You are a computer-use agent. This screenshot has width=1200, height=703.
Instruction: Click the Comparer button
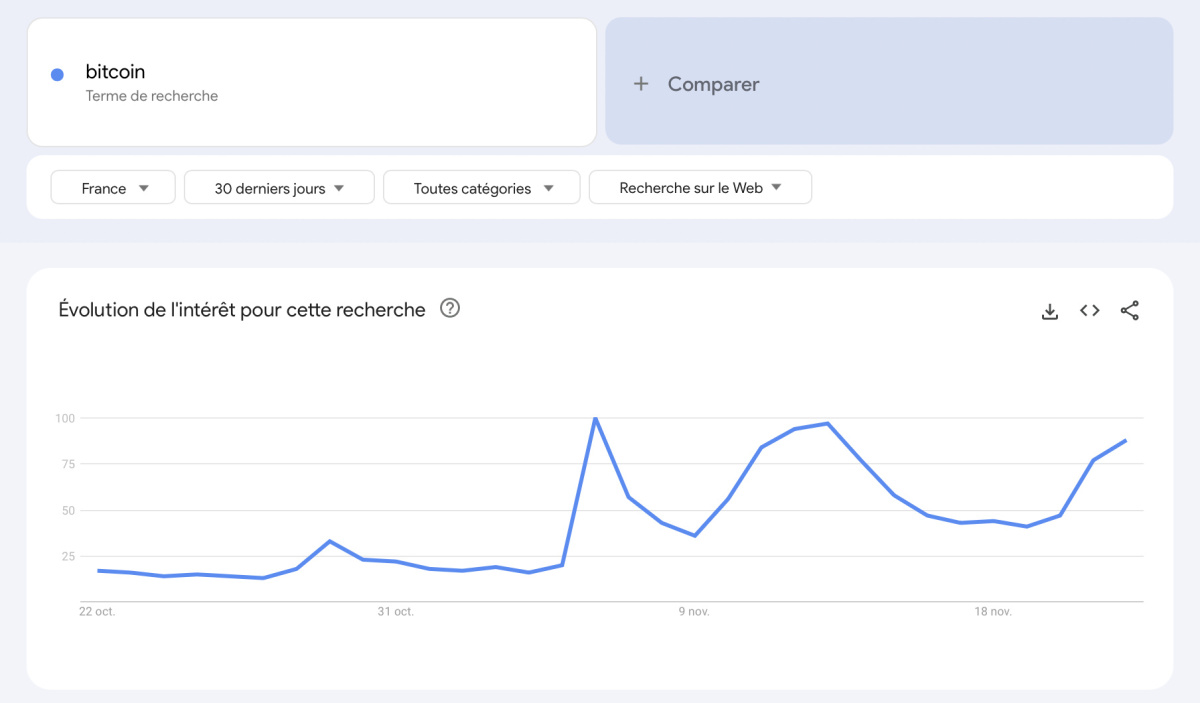point(889,81)
